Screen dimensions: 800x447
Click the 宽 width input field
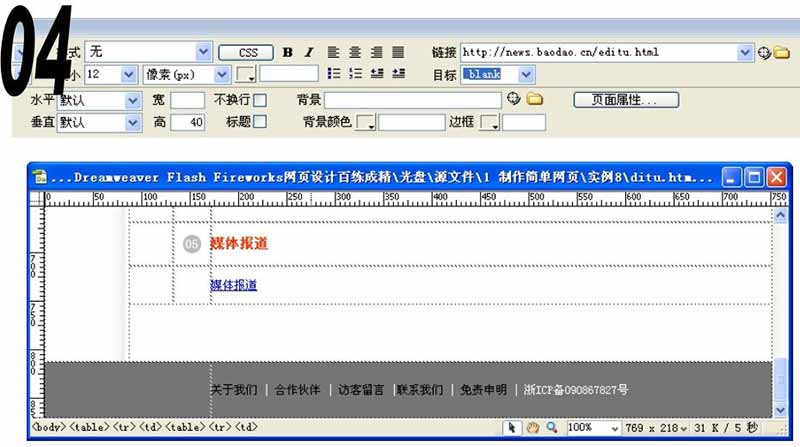coord(188,100)
